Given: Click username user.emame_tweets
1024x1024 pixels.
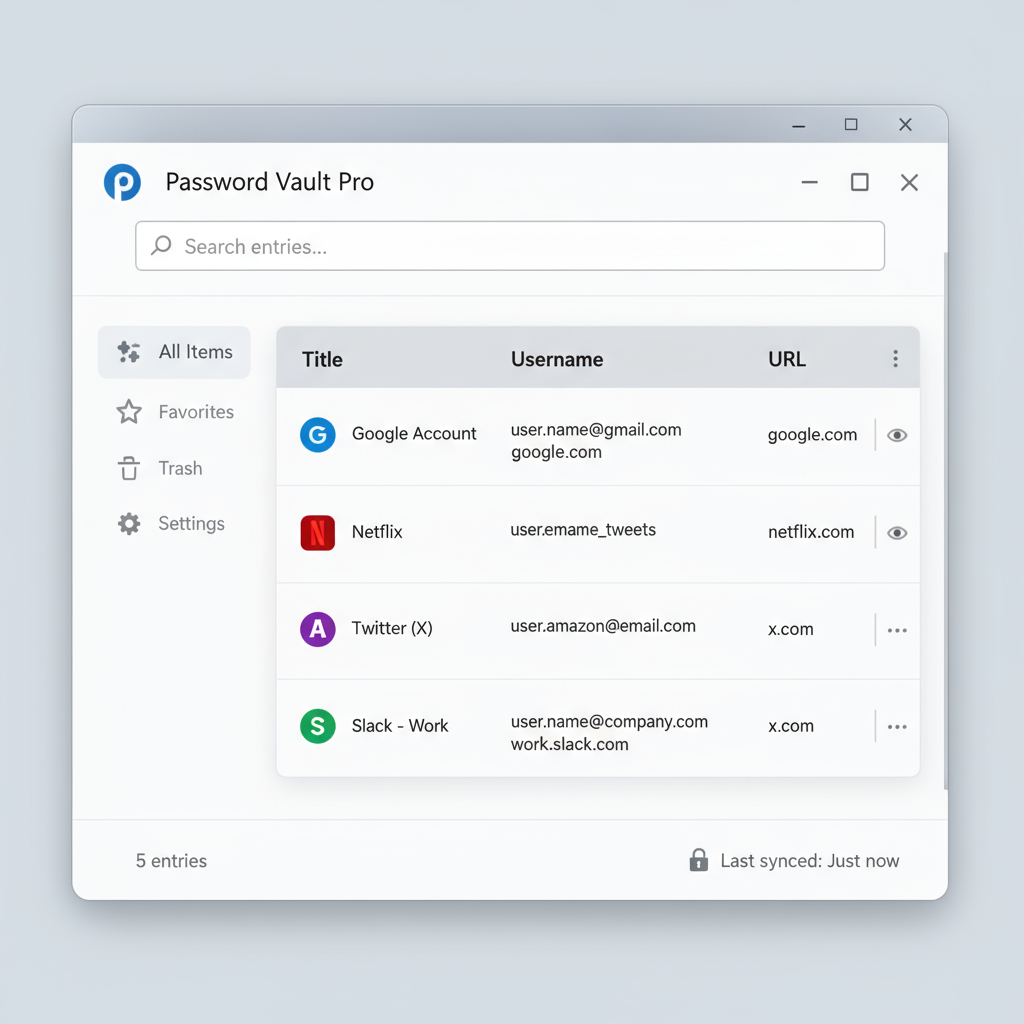Looking at the screenshot, I should 583,530.
